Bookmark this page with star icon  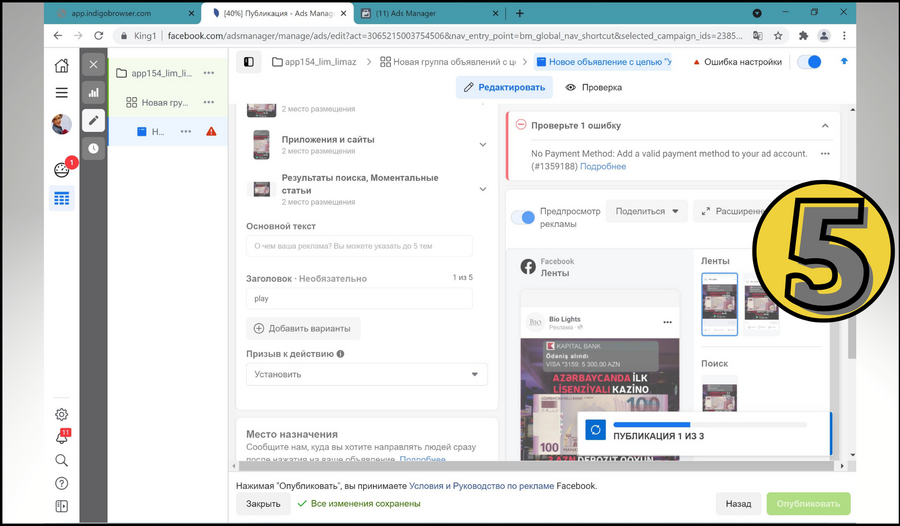pos(778,36)
